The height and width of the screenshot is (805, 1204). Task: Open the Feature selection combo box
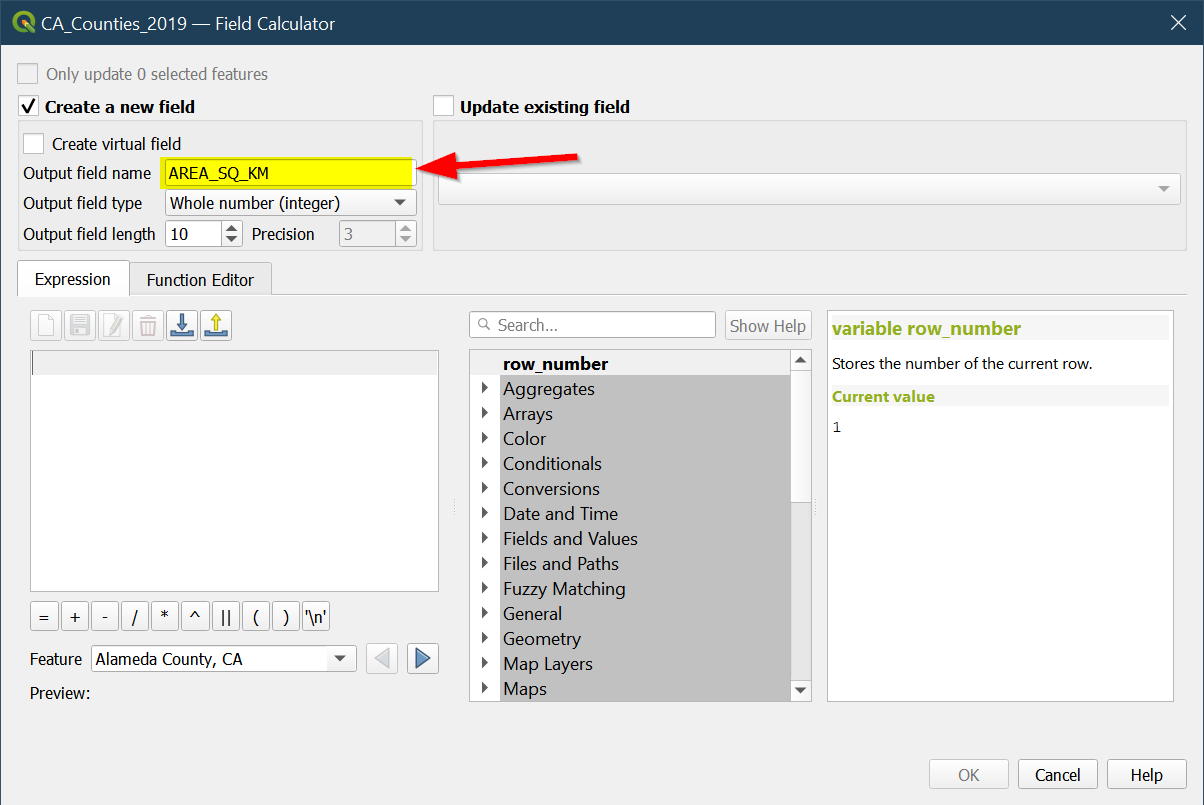point(223,659)
